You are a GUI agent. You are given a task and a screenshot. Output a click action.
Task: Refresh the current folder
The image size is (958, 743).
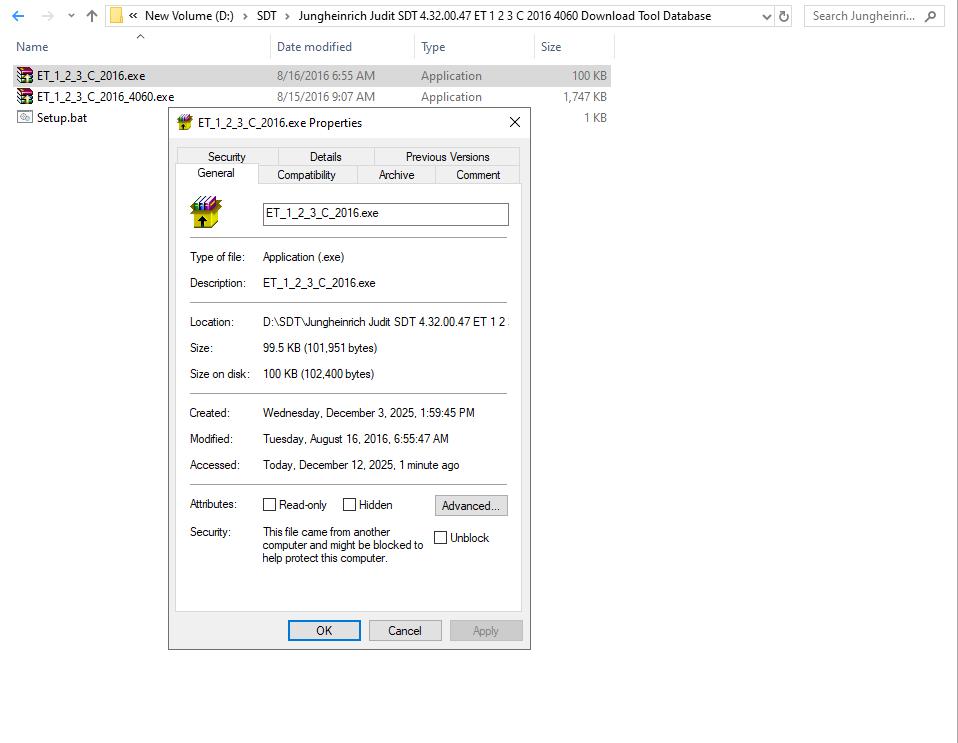pyautogui.click(x=784, y=16)
